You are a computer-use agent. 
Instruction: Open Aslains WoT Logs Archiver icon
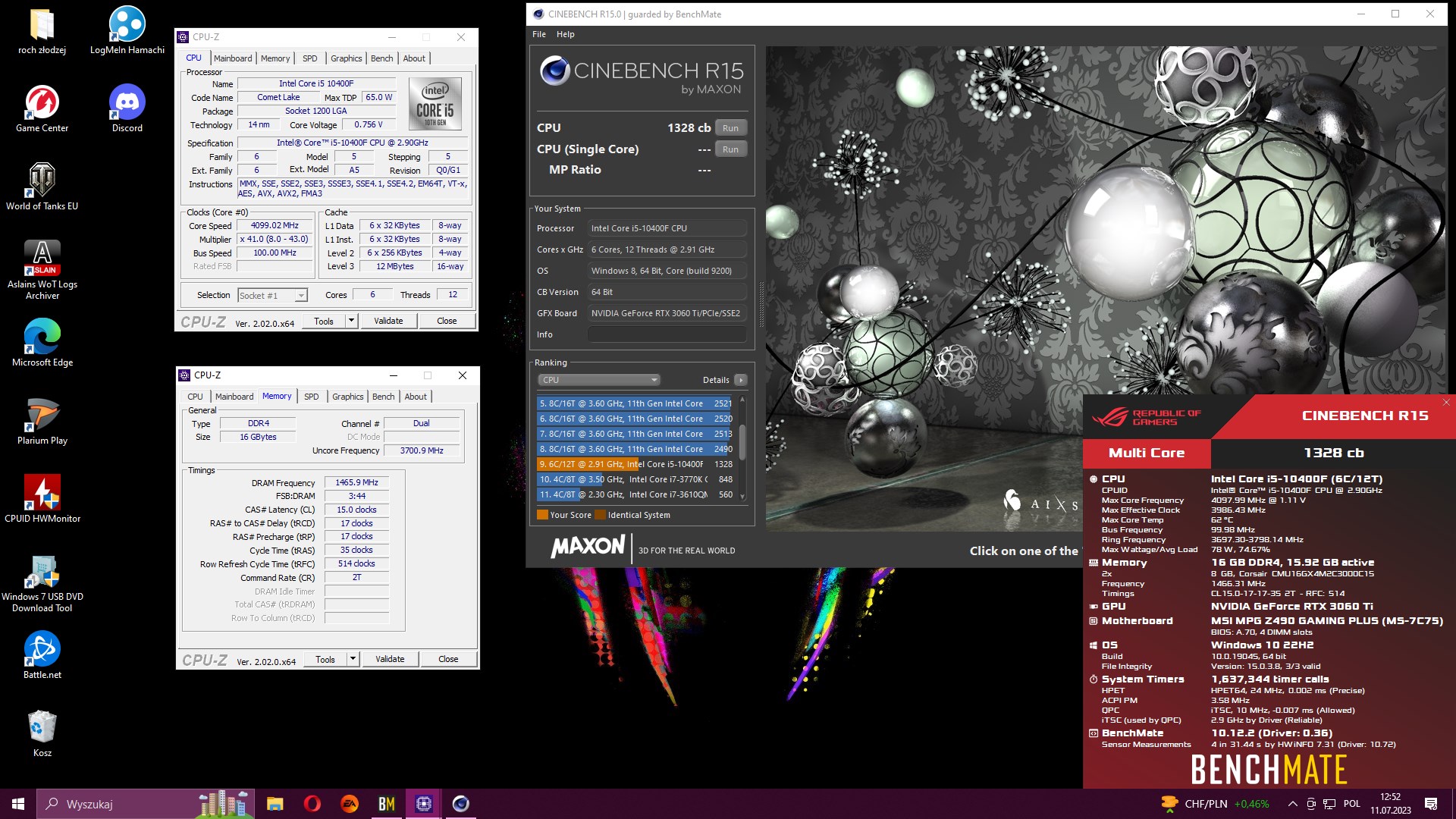[42, 270]
